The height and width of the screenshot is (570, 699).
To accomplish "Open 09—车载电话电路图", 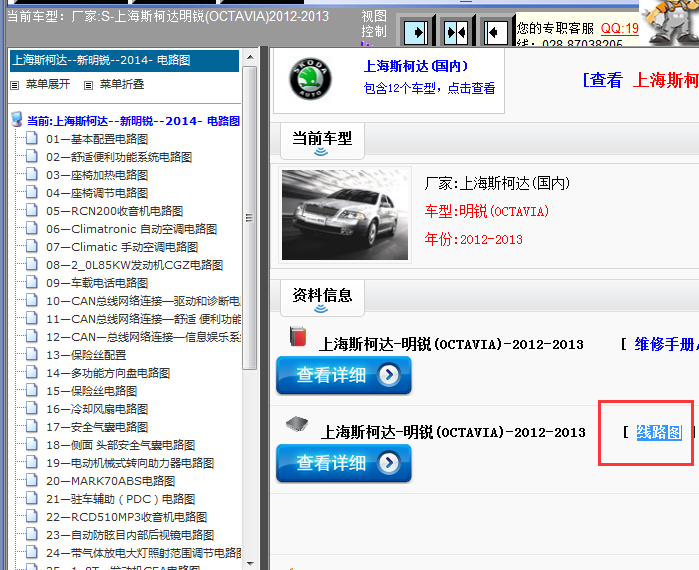I will [x=97, y=283].
